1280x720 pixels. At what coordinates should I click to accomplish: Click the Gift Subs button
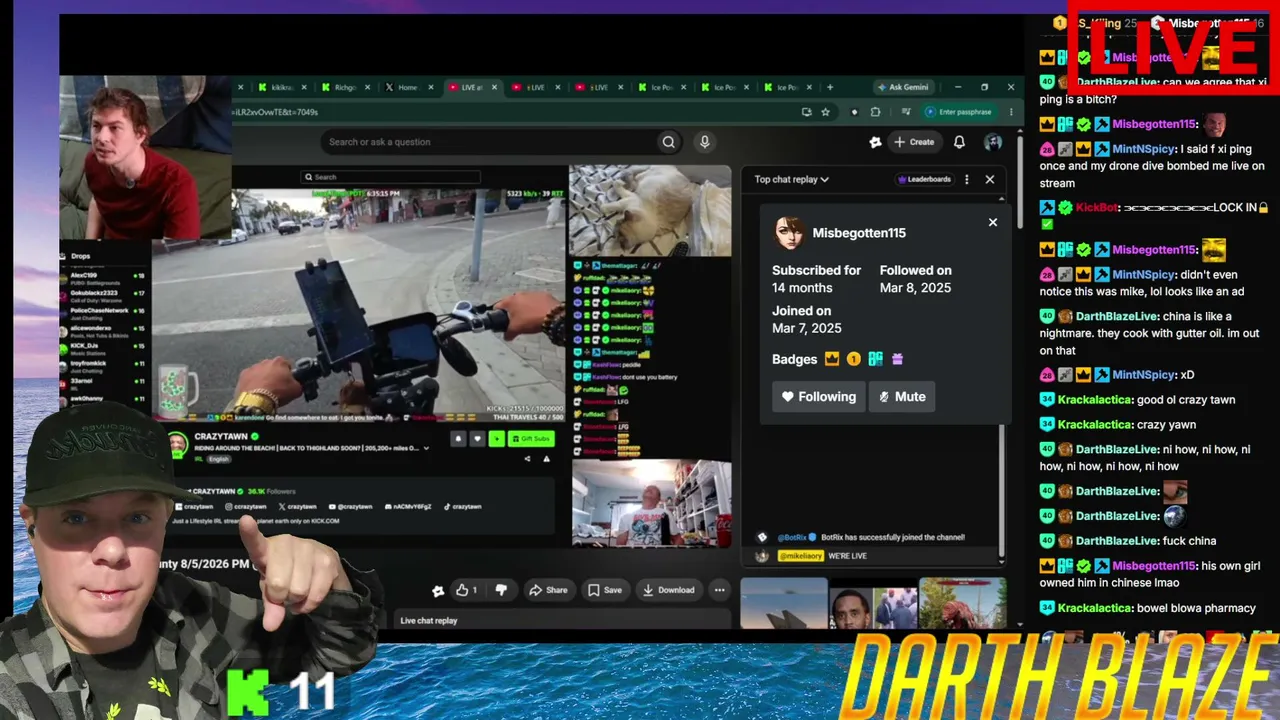(531, 438)
